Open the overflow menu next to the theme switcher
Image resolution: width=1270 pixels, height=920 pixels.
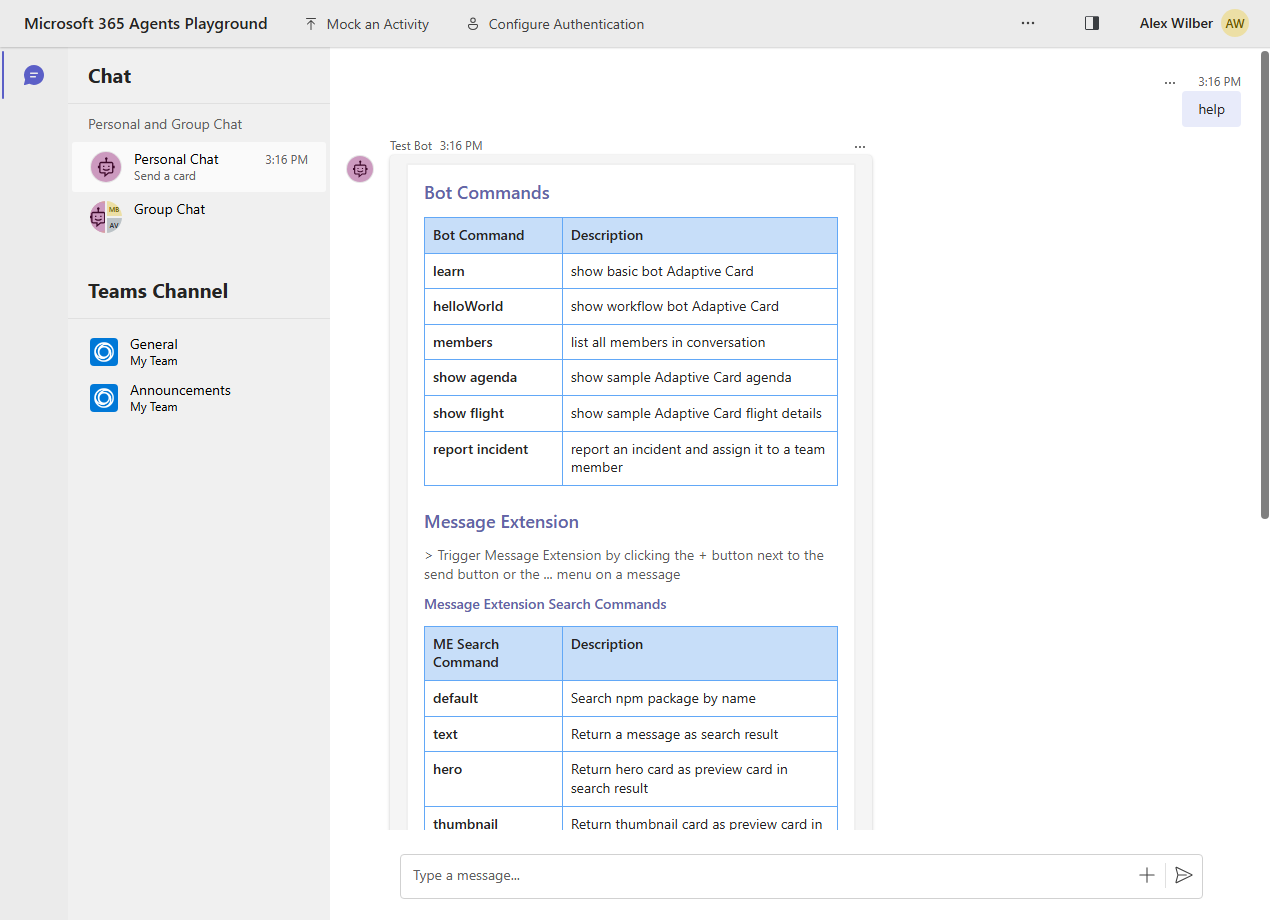(x=1028, y=22)
